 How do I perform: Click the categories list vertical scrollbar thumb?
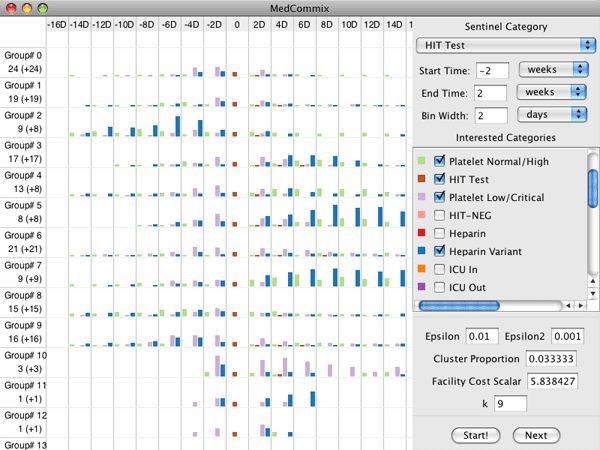click(x=593, y=188)
